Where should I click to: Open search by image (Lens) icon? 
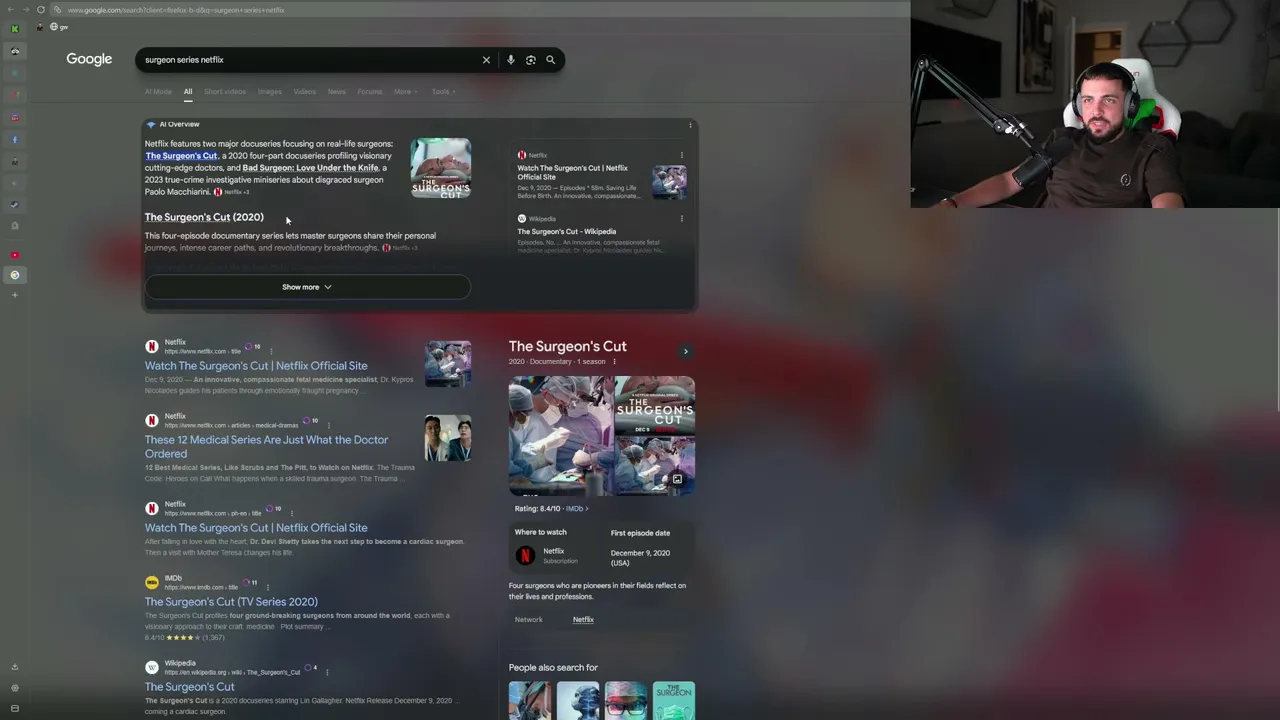tap(530, 60)
